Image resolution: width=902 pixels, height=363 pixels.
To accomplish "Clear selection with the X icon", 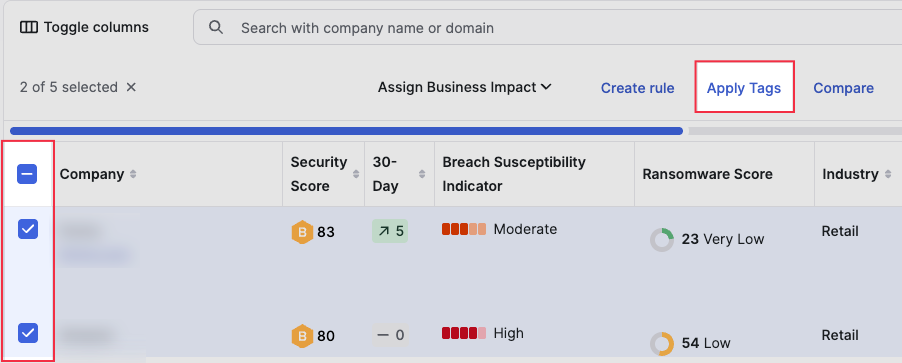I will point(131,87).
